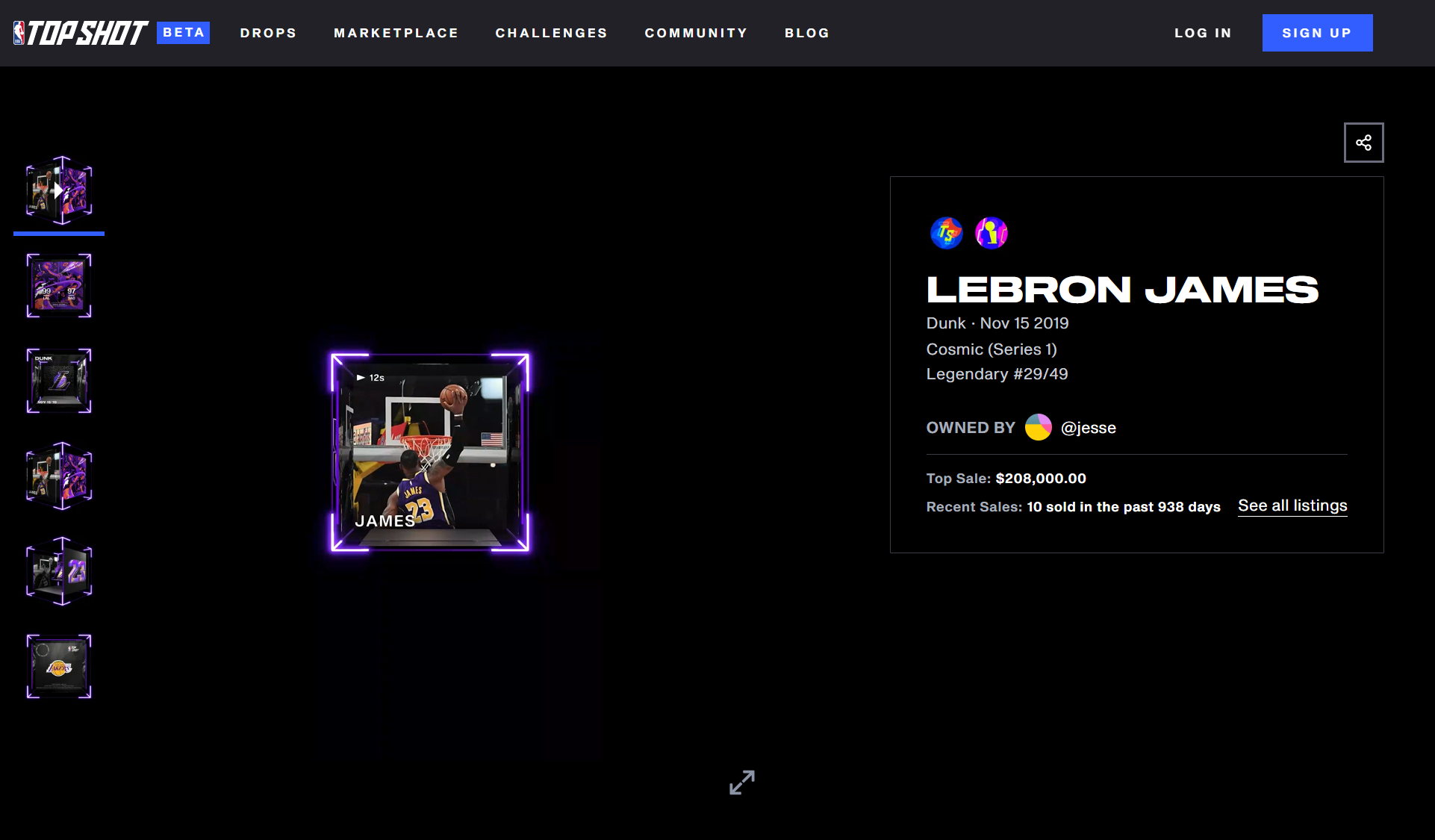The height and width of the screenshot is (840, 1435).
Task: Select the fourth cube thumbnail
Action: [x=59, y=476]
